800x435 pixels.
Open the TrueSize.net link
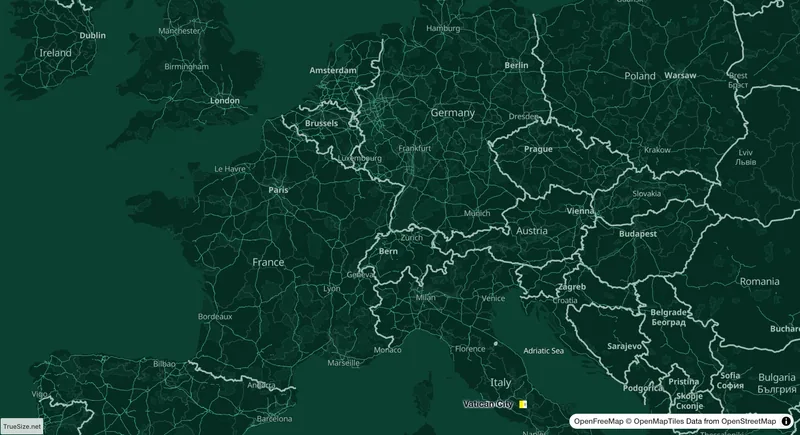point(21,426)
